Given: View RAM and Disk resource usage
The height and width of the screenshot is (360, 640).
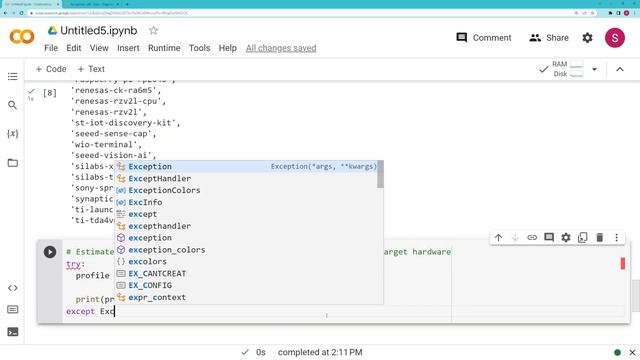Looking at the screenshot, I should tap(568, 69).
